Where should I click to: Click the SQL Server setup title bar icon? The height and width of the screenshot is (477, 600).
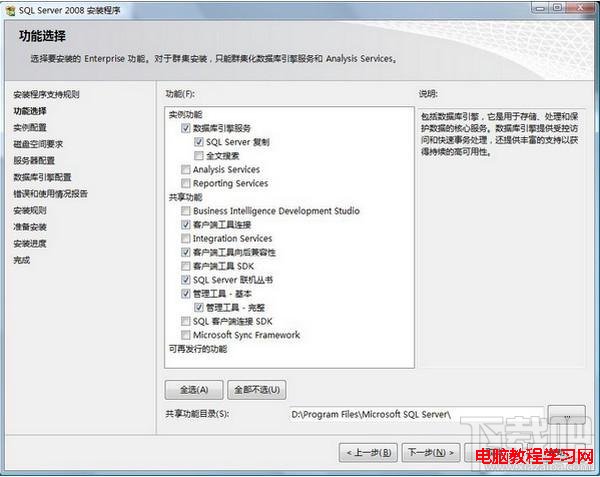pyautogui.click(x=10, y=10)
